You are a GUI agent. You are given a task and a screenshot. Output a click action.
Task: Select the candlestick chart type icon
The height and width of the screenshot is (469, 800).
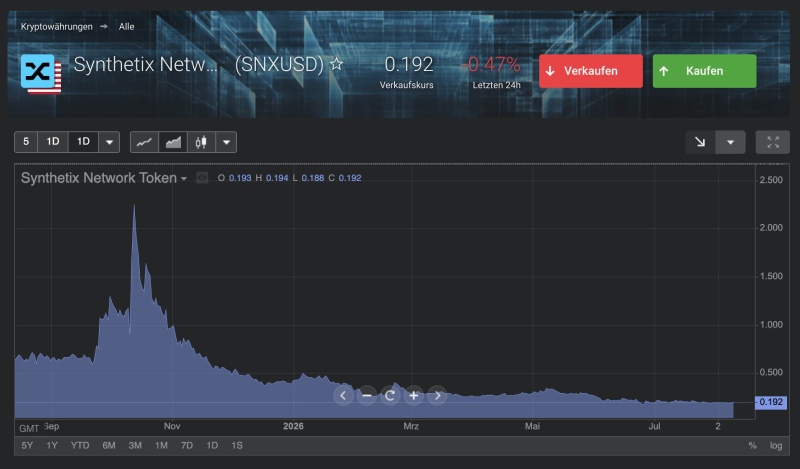202,142
